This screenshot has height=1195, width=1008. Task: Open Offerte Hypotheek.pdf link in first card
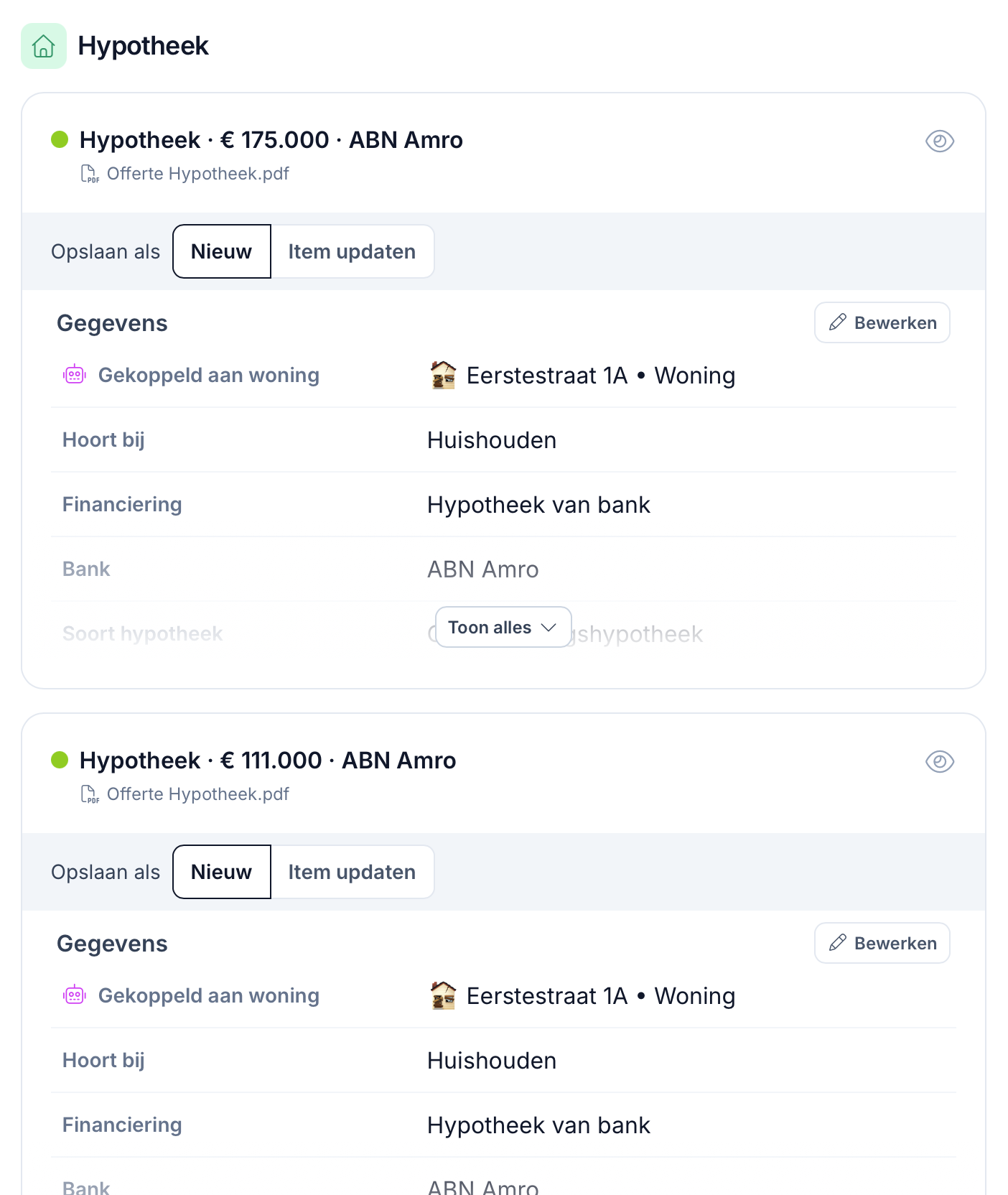pyautogui.click(x=197, y=174)
